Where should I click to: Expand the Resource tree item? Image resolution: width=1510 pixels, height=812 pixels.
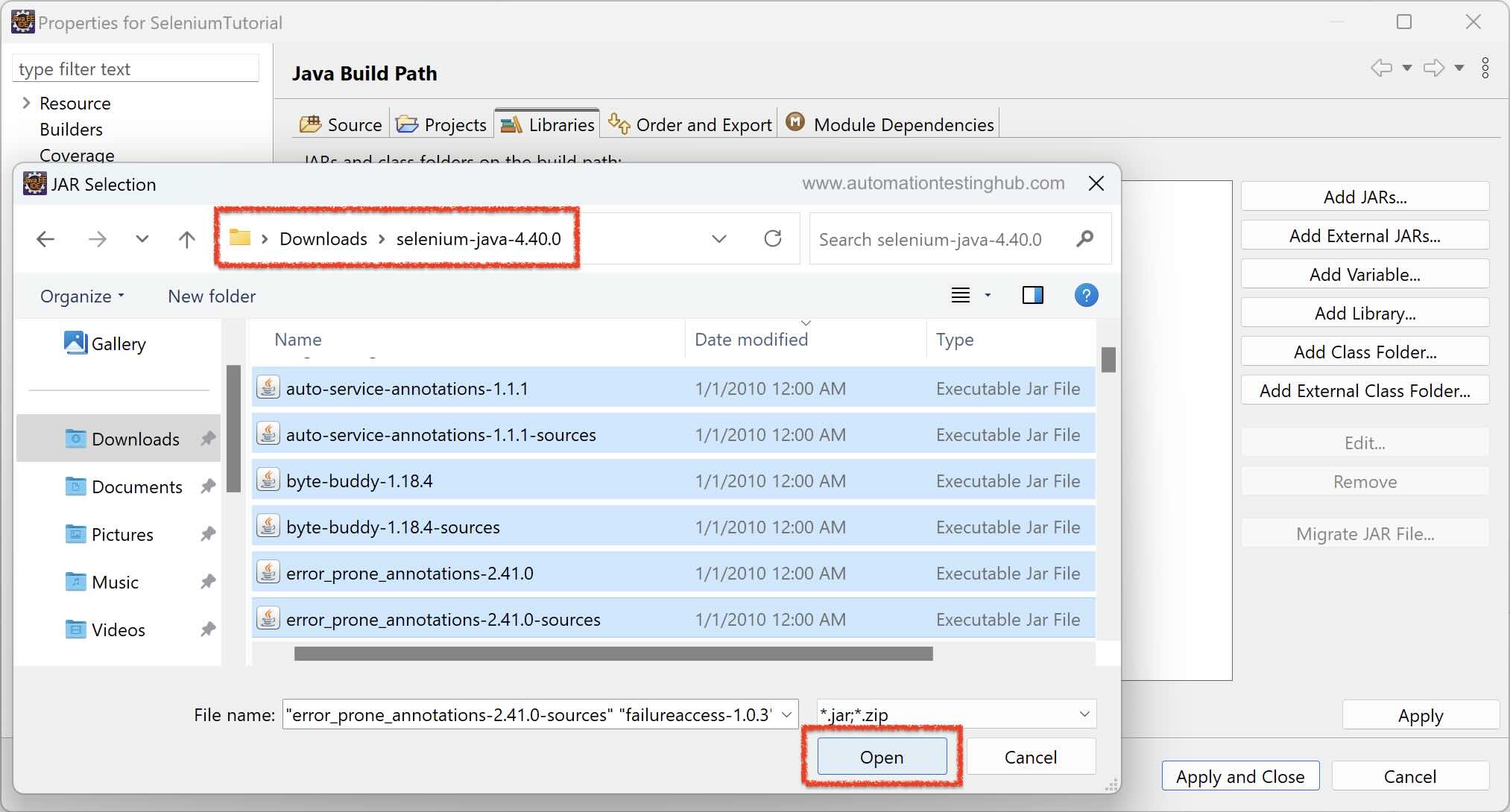click(x=27, y=103)
